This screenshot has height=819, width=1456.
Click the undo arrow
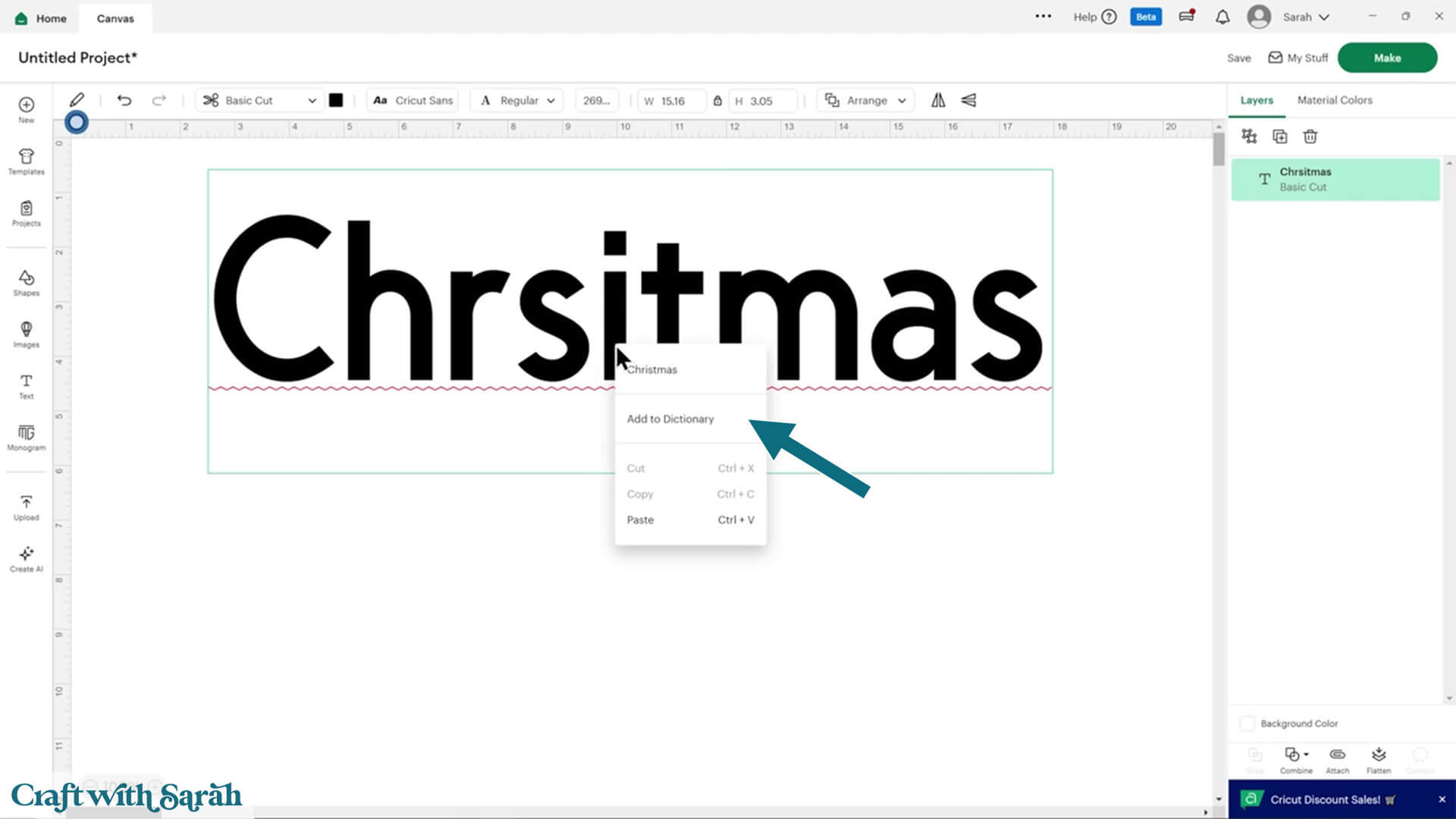pos(124,100)
